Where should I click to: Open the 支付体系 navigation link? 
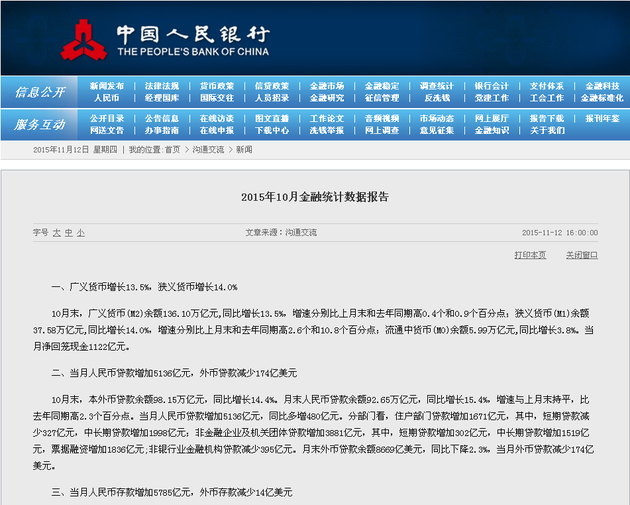(x=547, y=86)
